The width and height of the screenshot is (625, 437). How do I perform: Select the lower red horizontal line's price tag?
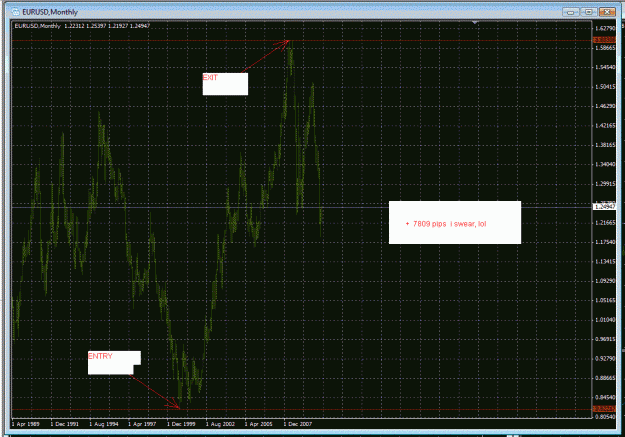(x=604, y=409)
